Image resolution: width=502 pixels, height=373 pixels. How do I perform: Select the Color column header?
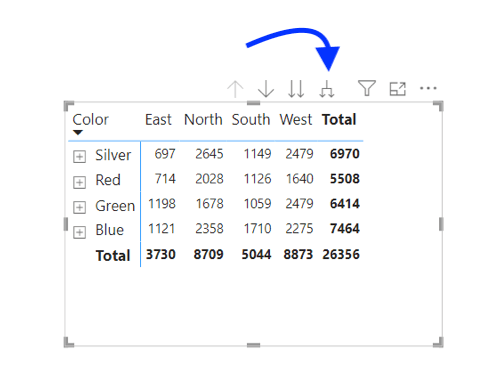pyautogui.click(x=91, y=119)
